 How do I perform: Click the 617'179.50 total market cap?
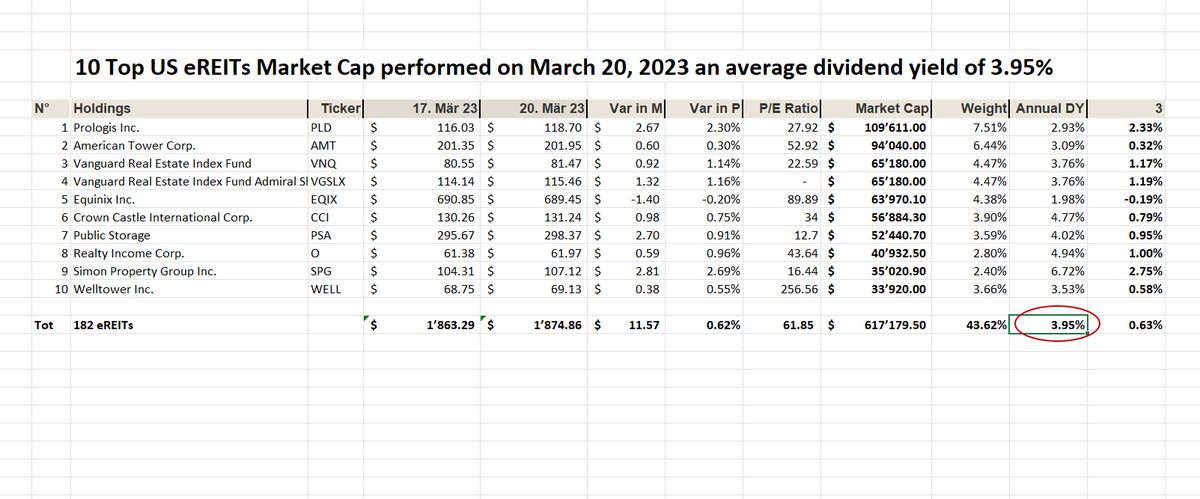[894, 325]
